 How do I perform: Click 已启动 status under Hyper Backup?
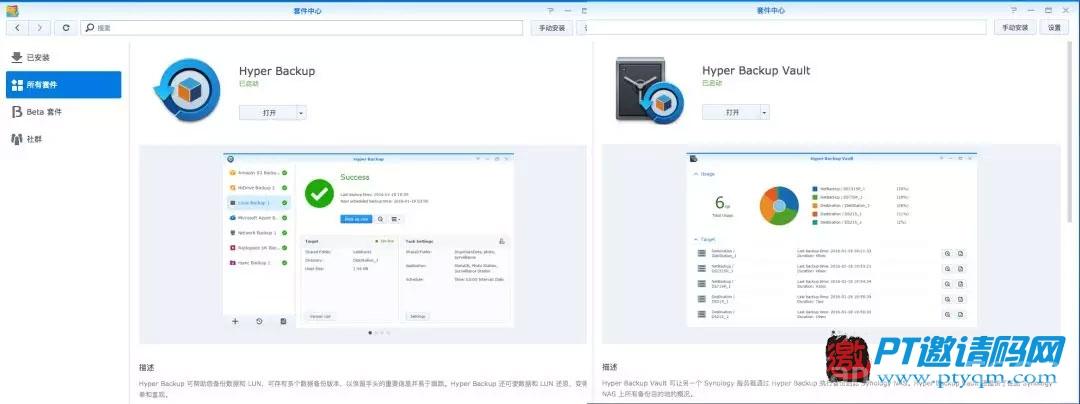(247, 83)
